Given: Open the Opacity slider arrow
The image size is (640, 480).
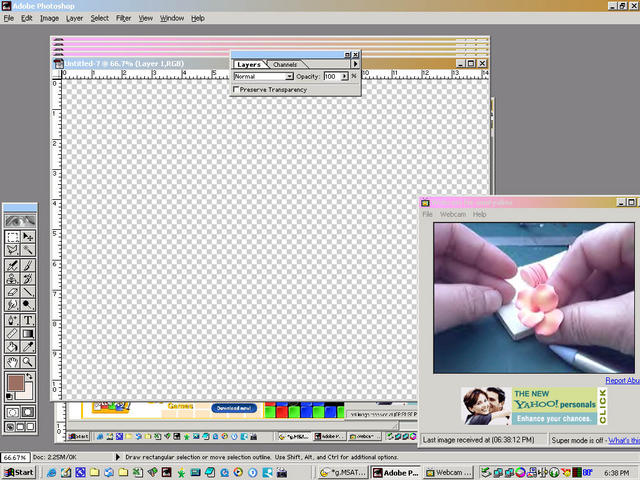Looking at the screenshot, I should coord(344,76).
